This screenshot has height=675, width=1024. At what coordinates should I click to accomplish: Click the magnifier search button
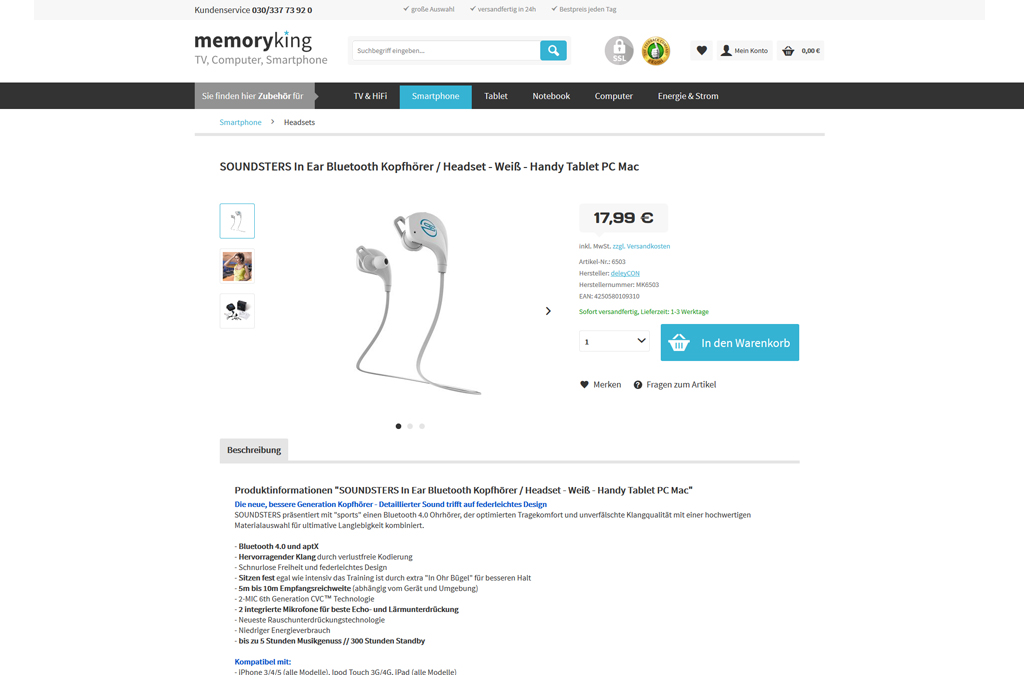[553, 50]
